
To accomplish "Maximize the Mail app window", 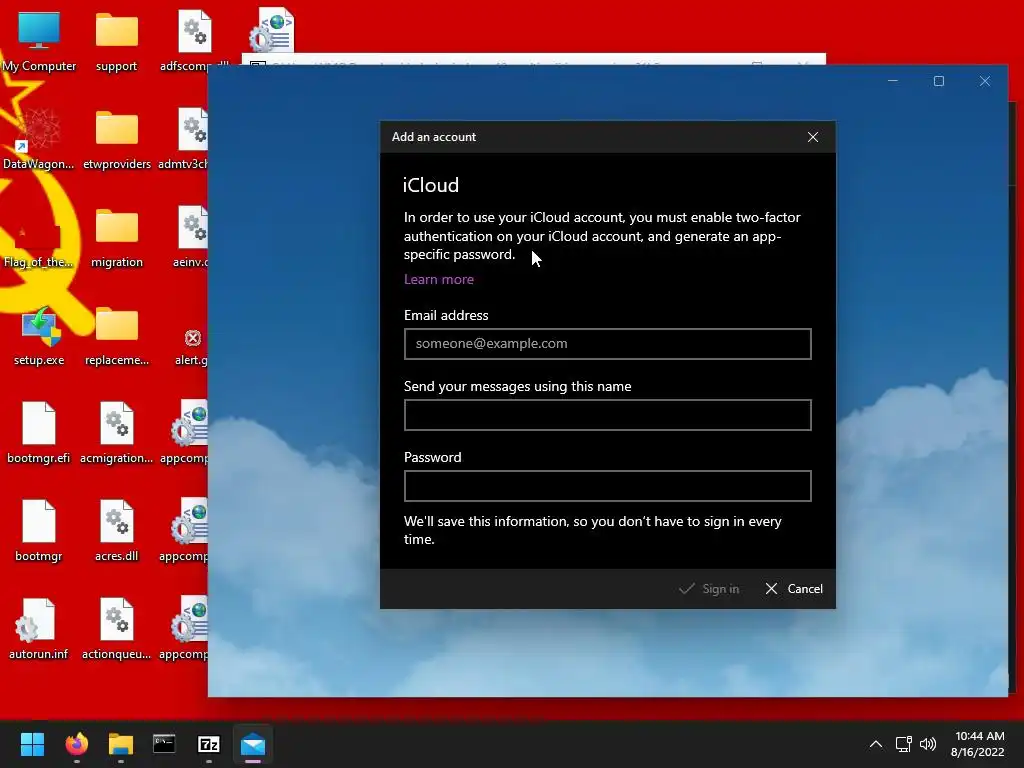I will coord(938,81).
